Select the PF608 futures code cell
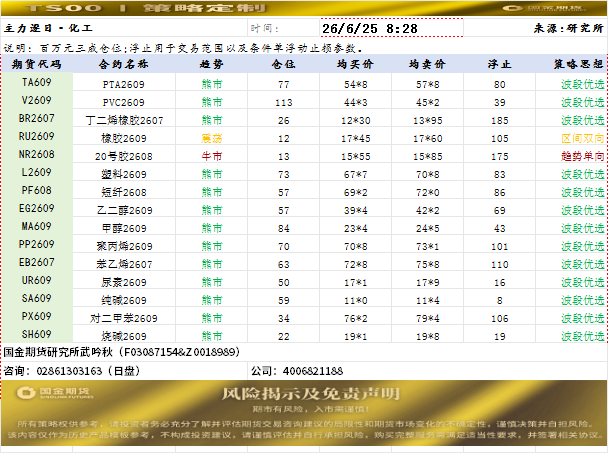The width and height of the screenshot is (608, 453). click(x=36, y=190)
